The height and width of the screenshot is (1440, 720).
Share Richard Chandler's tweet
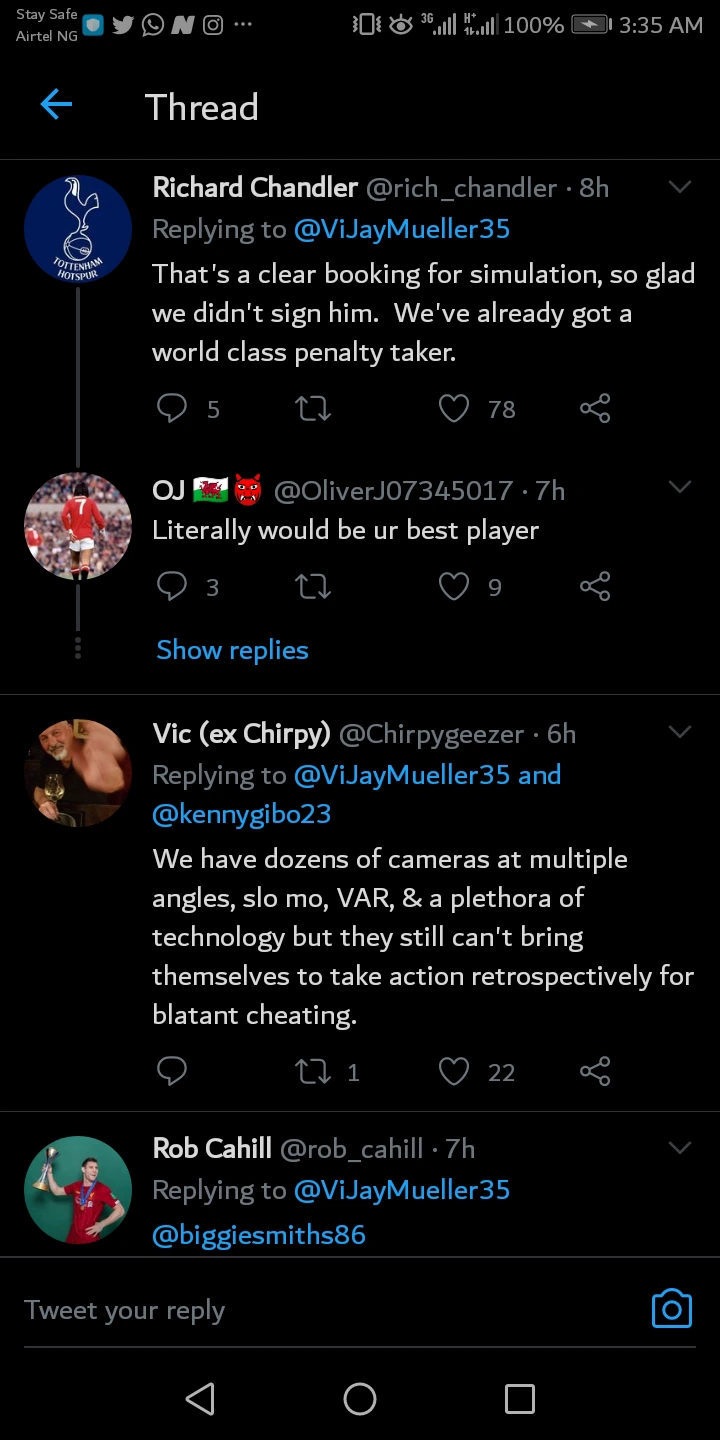coord(595,408)
